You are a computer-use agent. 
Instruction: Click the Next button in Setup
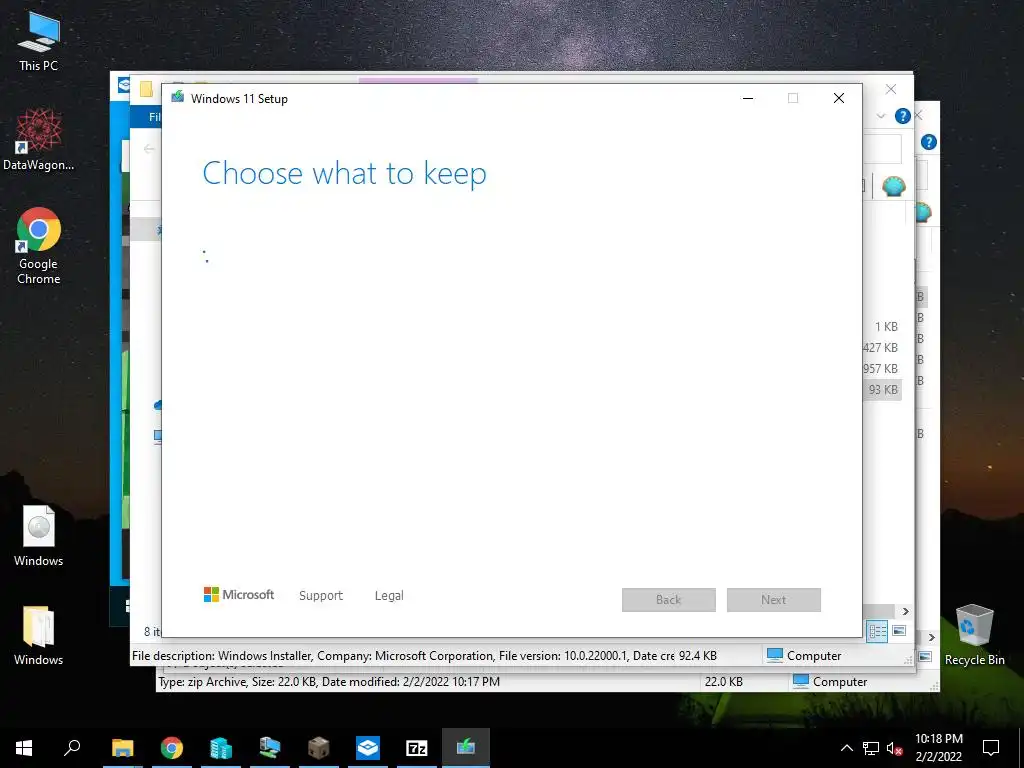pyautogui.click(x=773, y=600)
